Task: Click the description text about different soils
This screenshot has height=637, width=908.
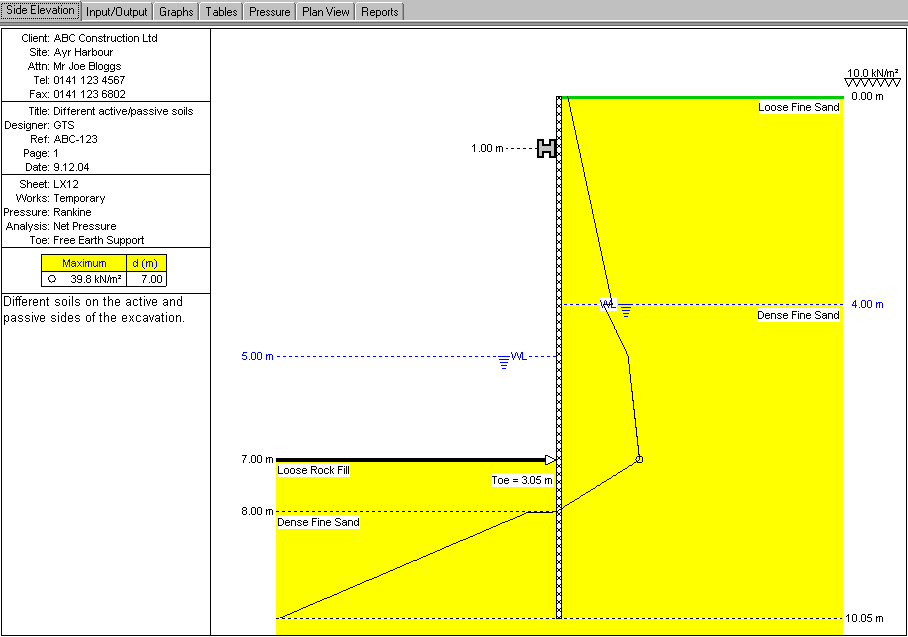Action: (93, 310)
